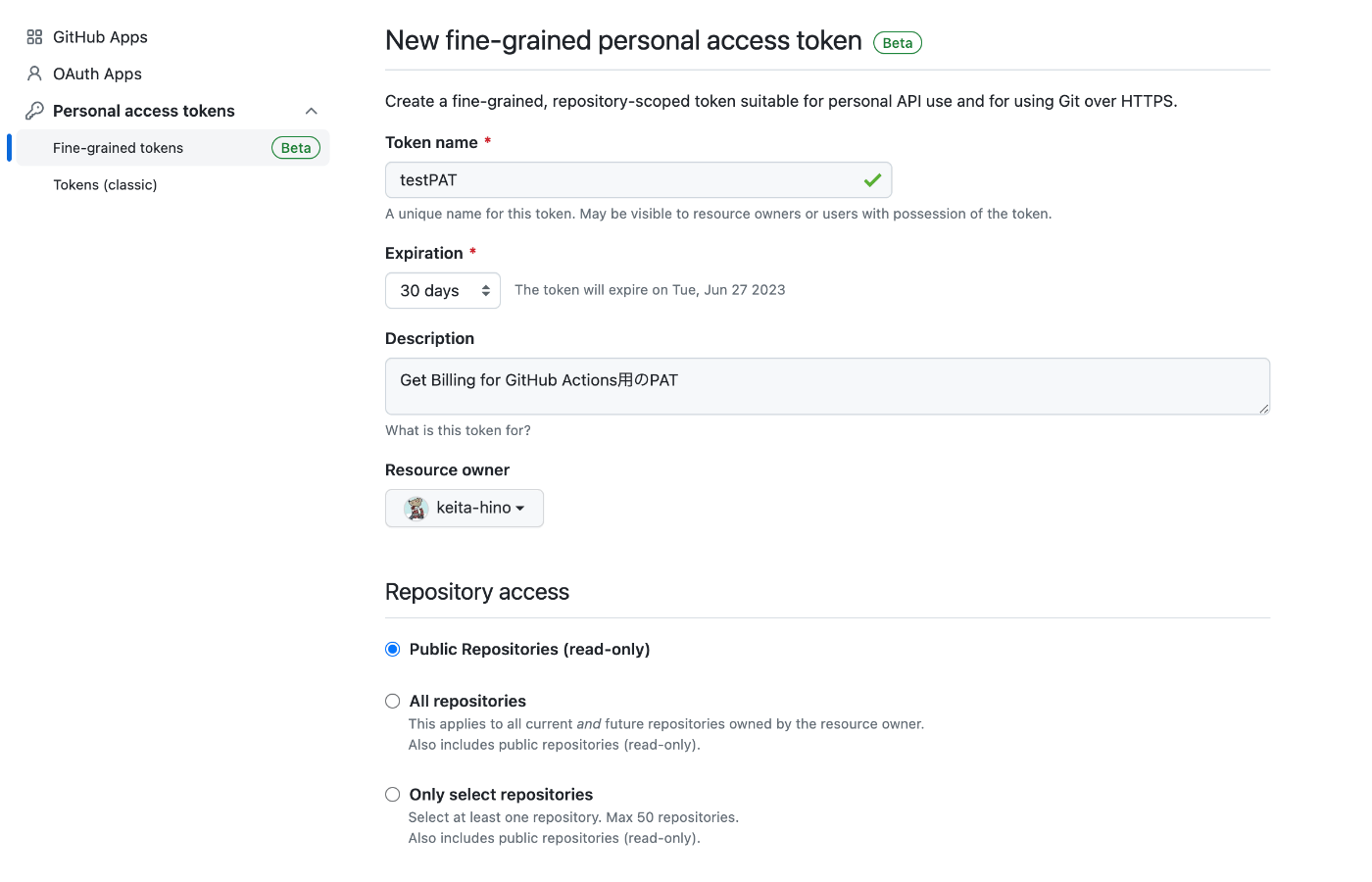The width and height of the screenshot is (1372, 882).
Task: Click the OAuth Apps person icon
Action: pyautogui.click(x=34, y=73)
